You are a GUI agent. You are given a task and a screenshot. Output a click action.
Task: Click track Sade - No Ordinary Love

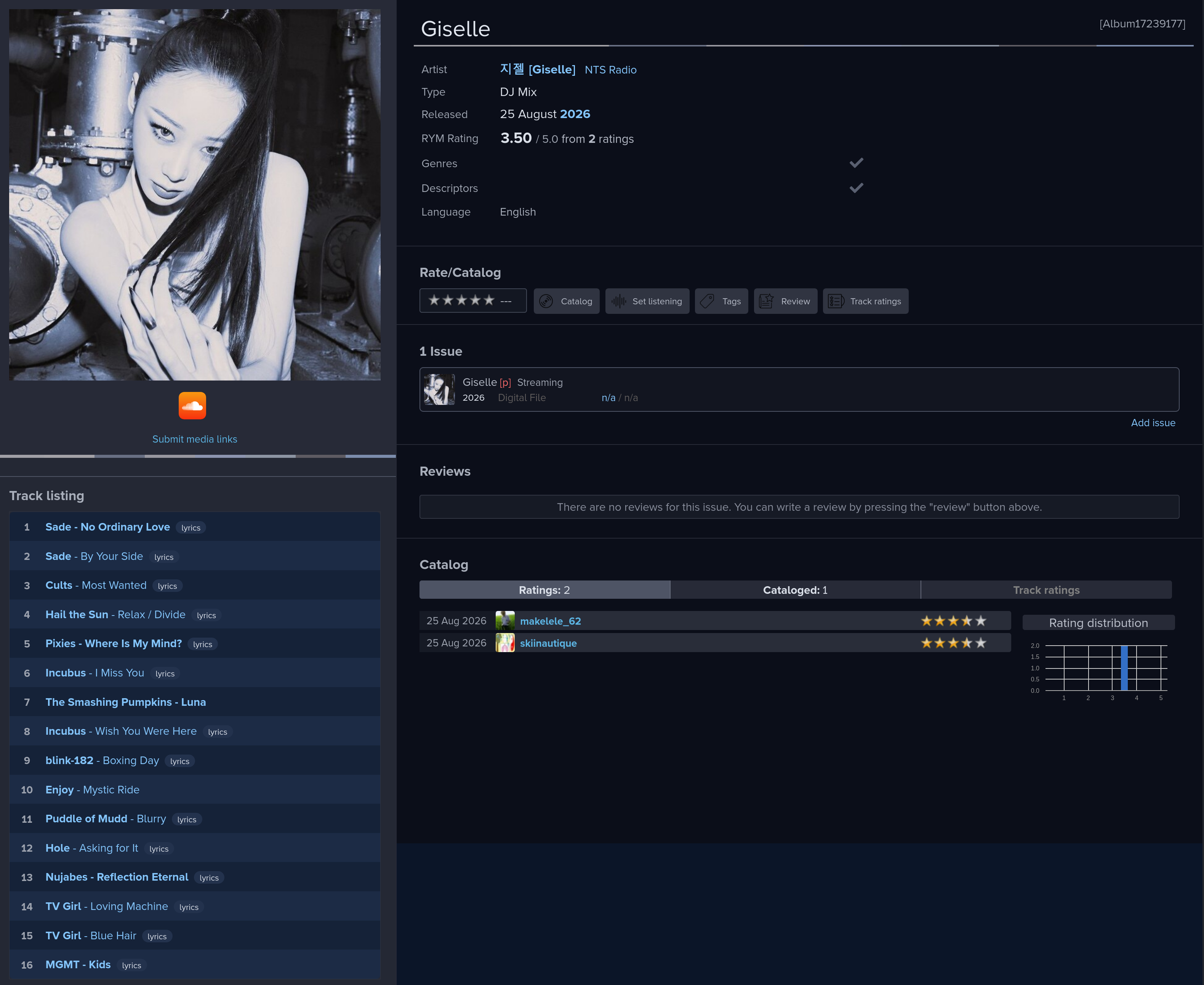coord(108,527)
